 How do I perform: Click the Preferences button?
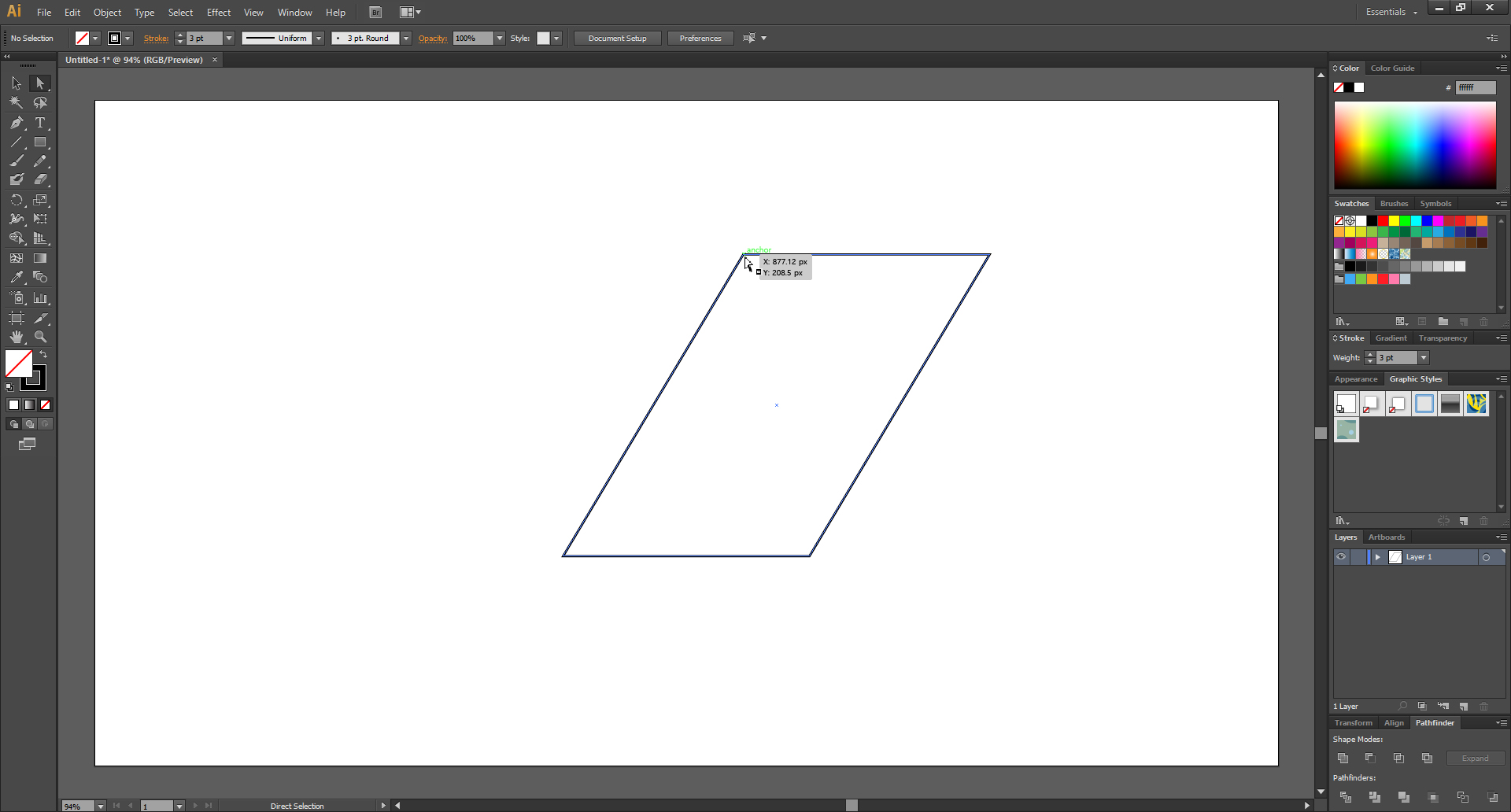(x=700, y=39)
